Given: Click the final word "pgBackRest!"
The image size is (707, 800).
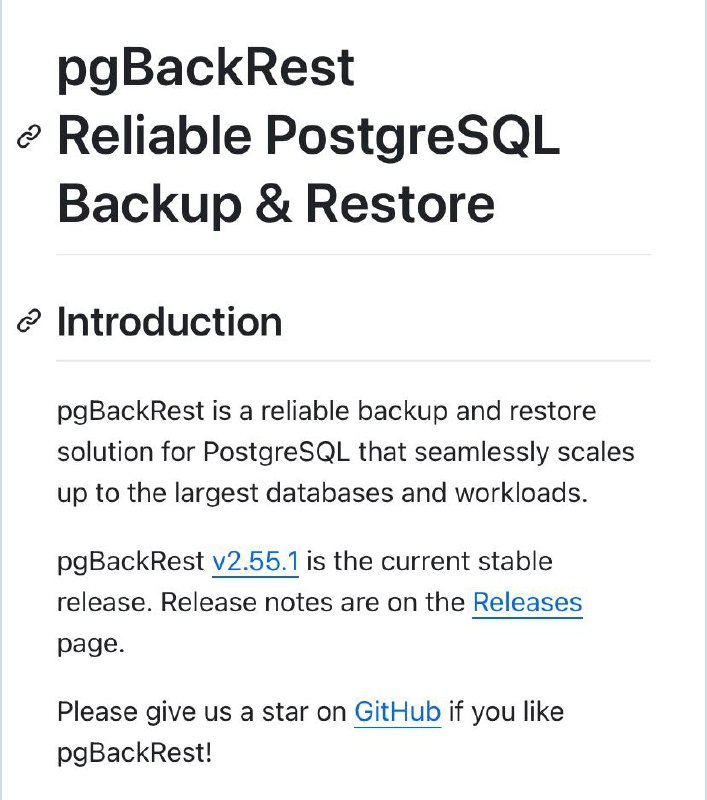Looking at the screenshot, I should point(134,754).
